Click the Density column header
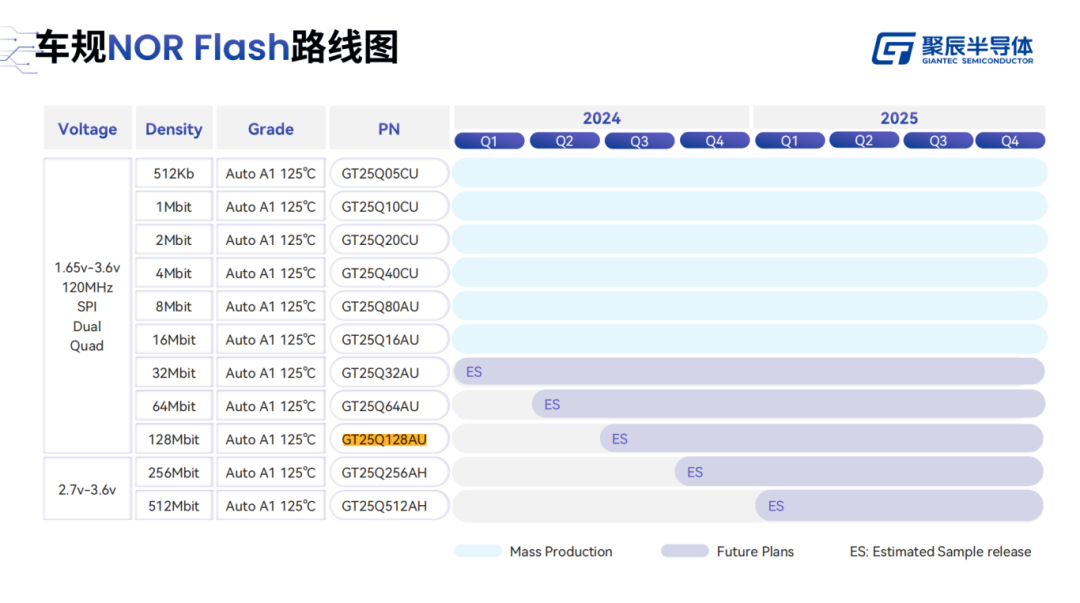The height and width of the screenshot is (603, 1080). (174, 129)
